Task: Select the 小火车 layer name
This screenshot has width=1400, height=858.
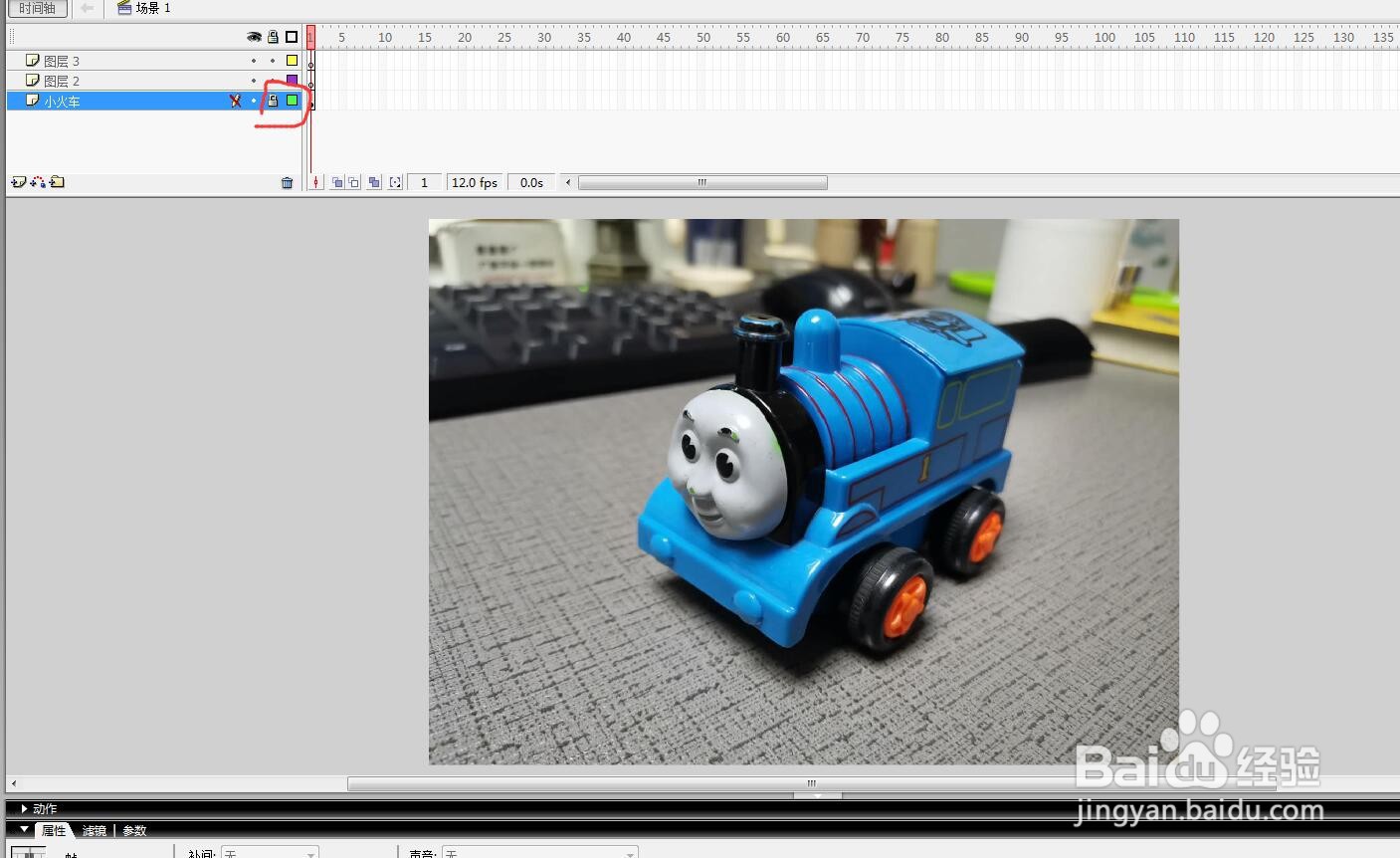Action: [62, 101]
